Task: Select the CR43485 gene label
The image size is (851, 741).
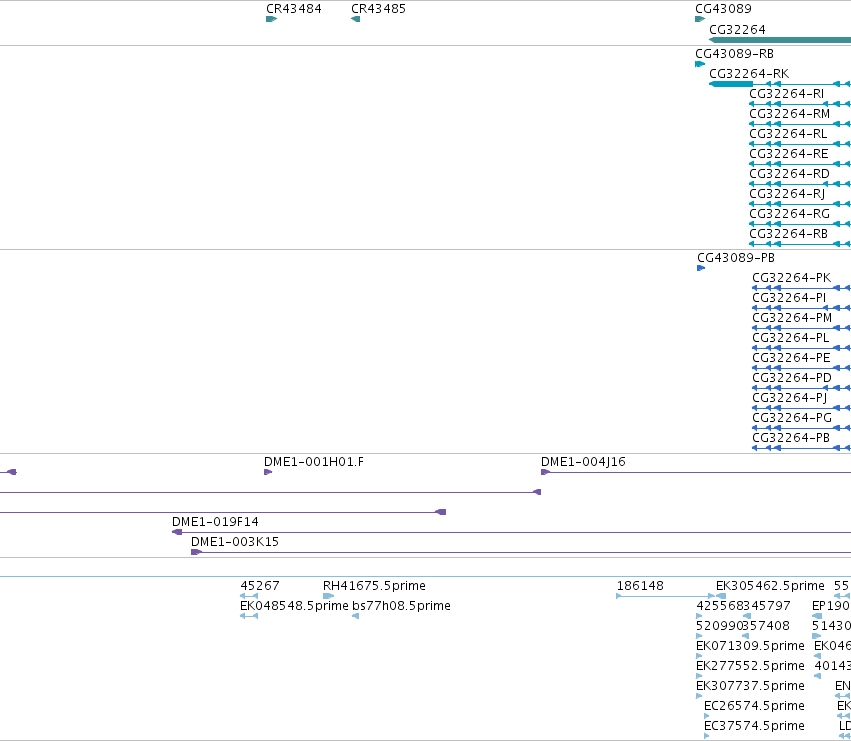Action: pos(378,9)
